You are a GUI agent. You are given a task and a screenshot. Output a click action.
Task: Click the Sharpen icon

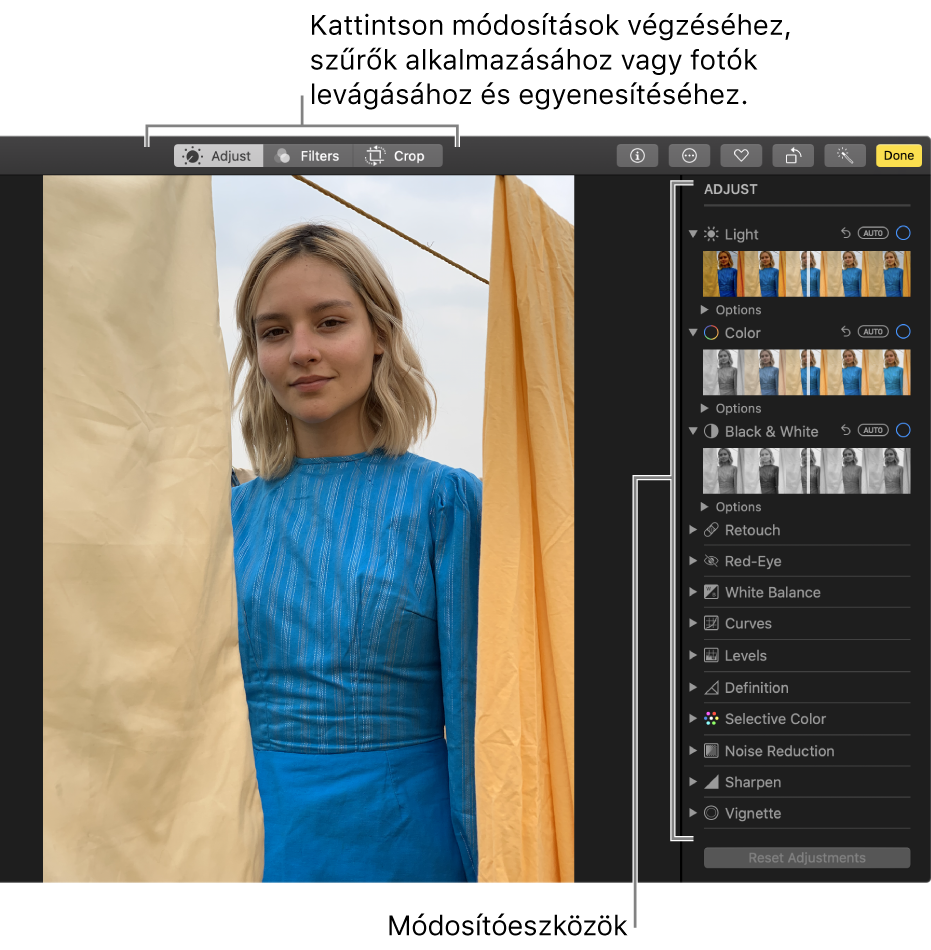pyautogui.click(x=711, y=782)
